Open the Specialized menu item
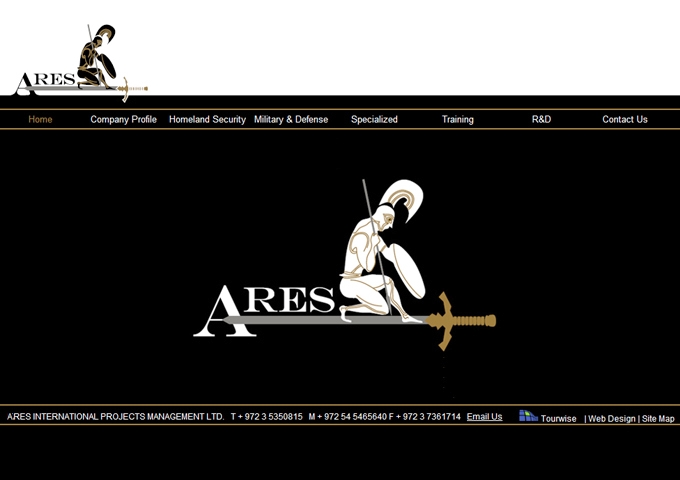 (x=374, y=119)
